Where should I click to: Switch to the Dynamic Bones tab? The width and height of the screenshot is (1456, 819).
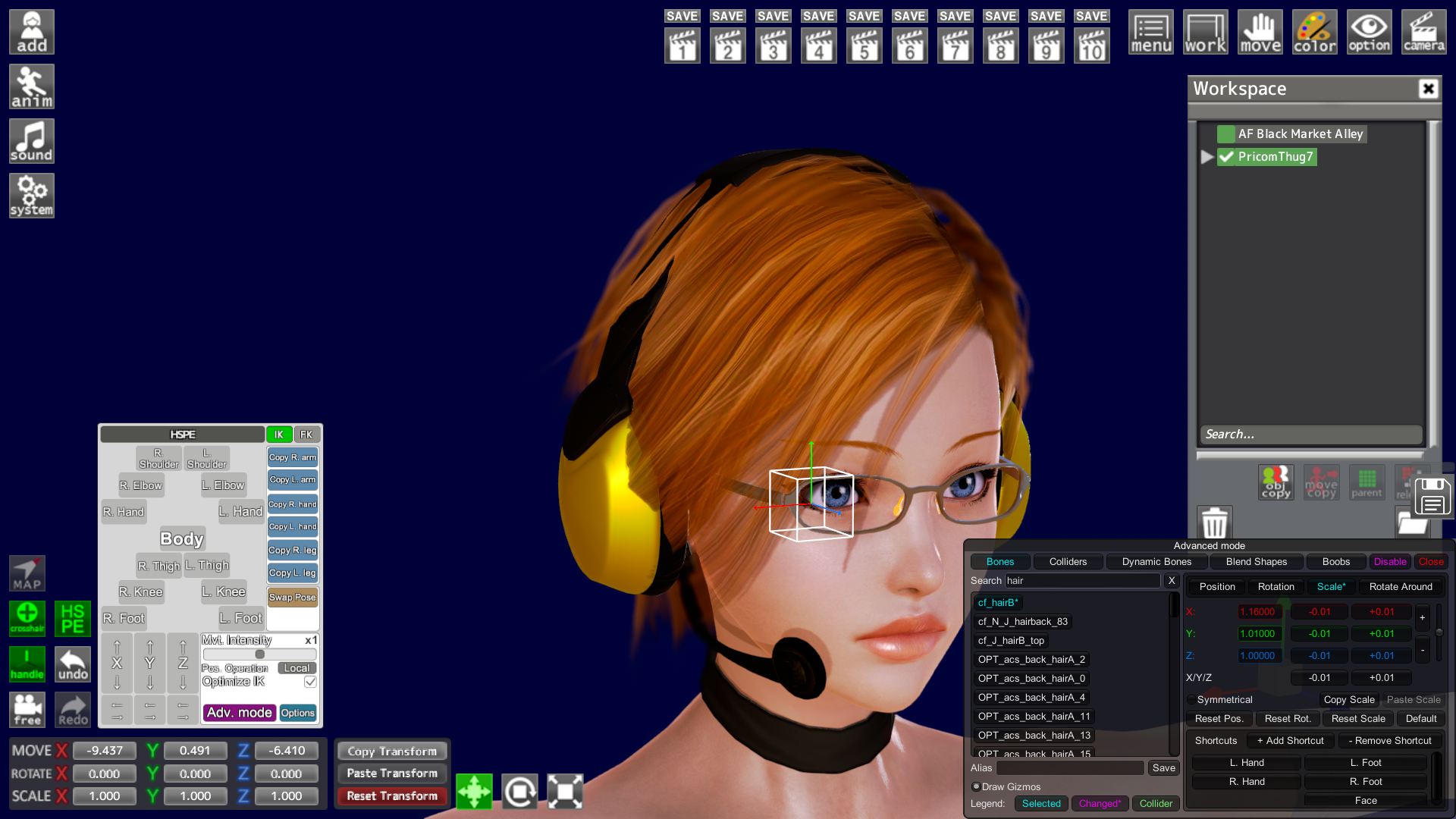pyautogui.click(x=1156, y=562)
